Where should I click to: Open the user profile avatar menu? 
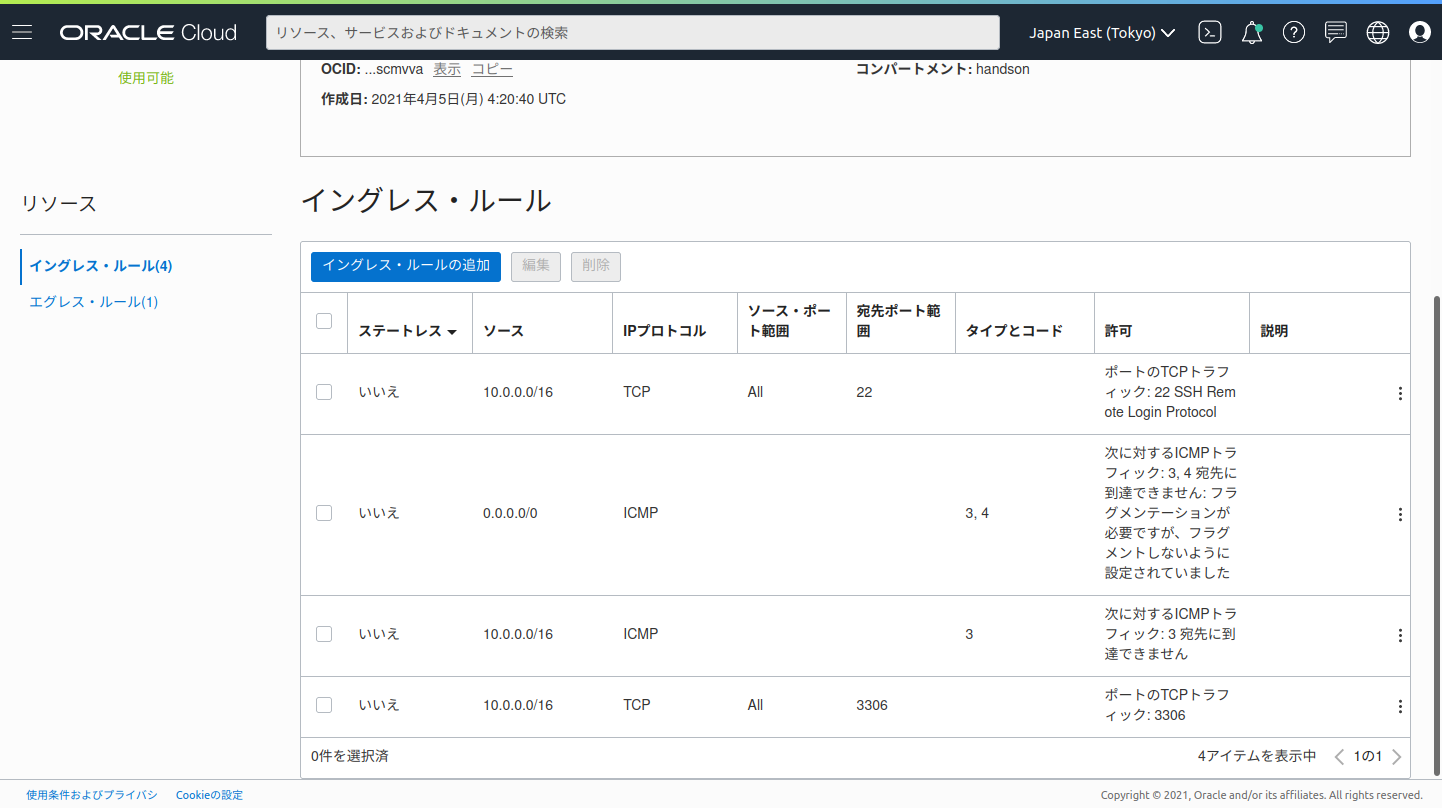click(x=1420, y=33)
